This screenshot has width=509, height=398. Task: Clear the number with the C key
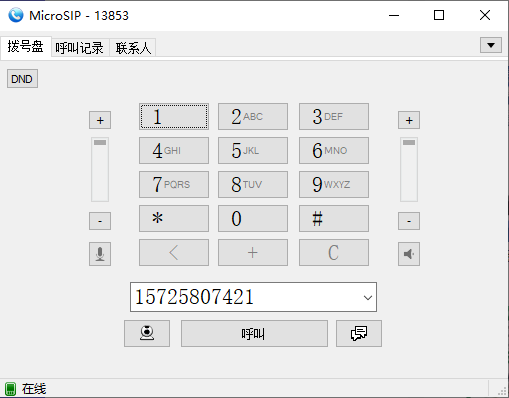tap(334, 252)
